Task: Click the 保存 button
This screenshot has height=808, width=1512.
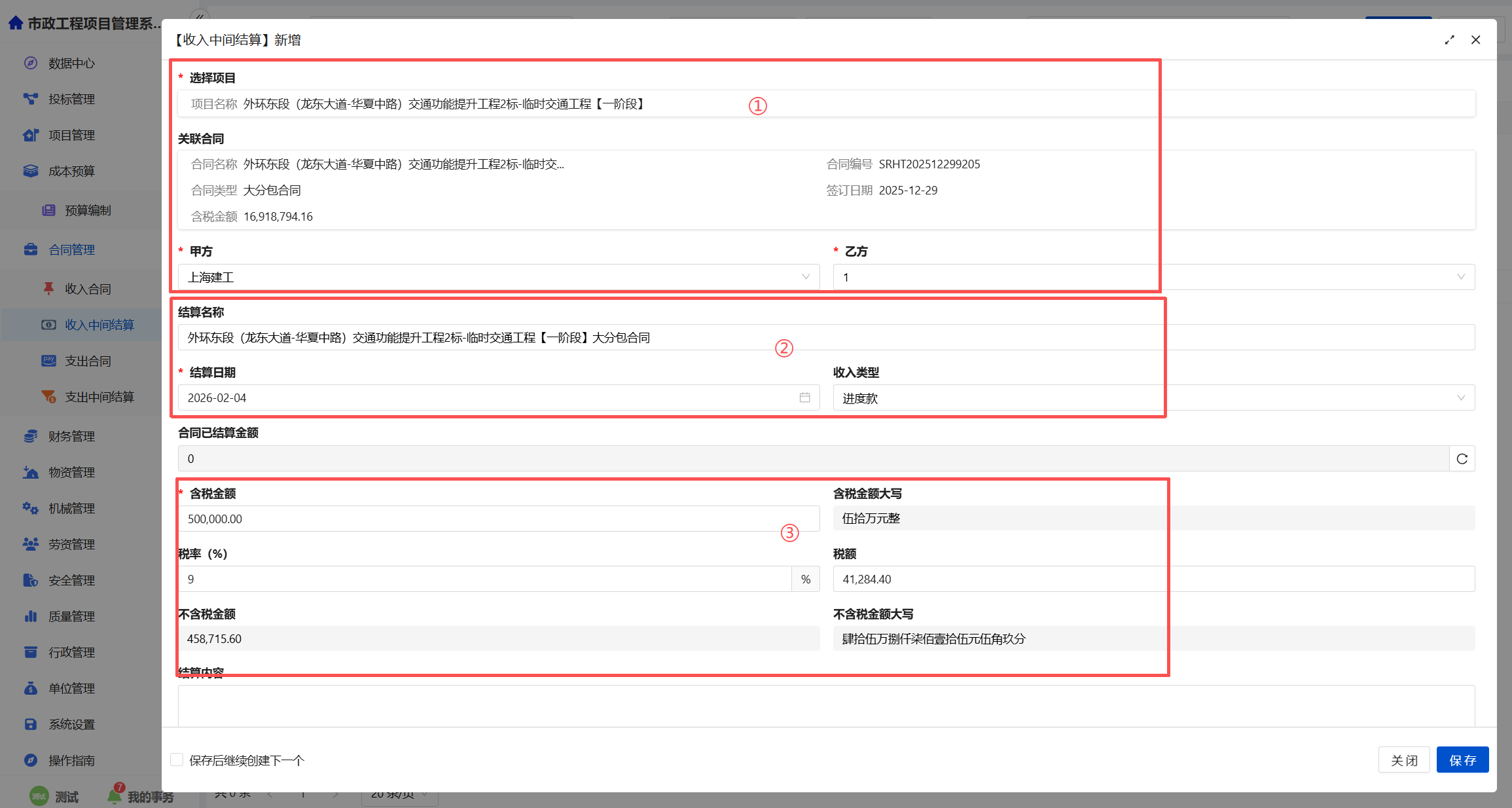Action: (1463, 760)
